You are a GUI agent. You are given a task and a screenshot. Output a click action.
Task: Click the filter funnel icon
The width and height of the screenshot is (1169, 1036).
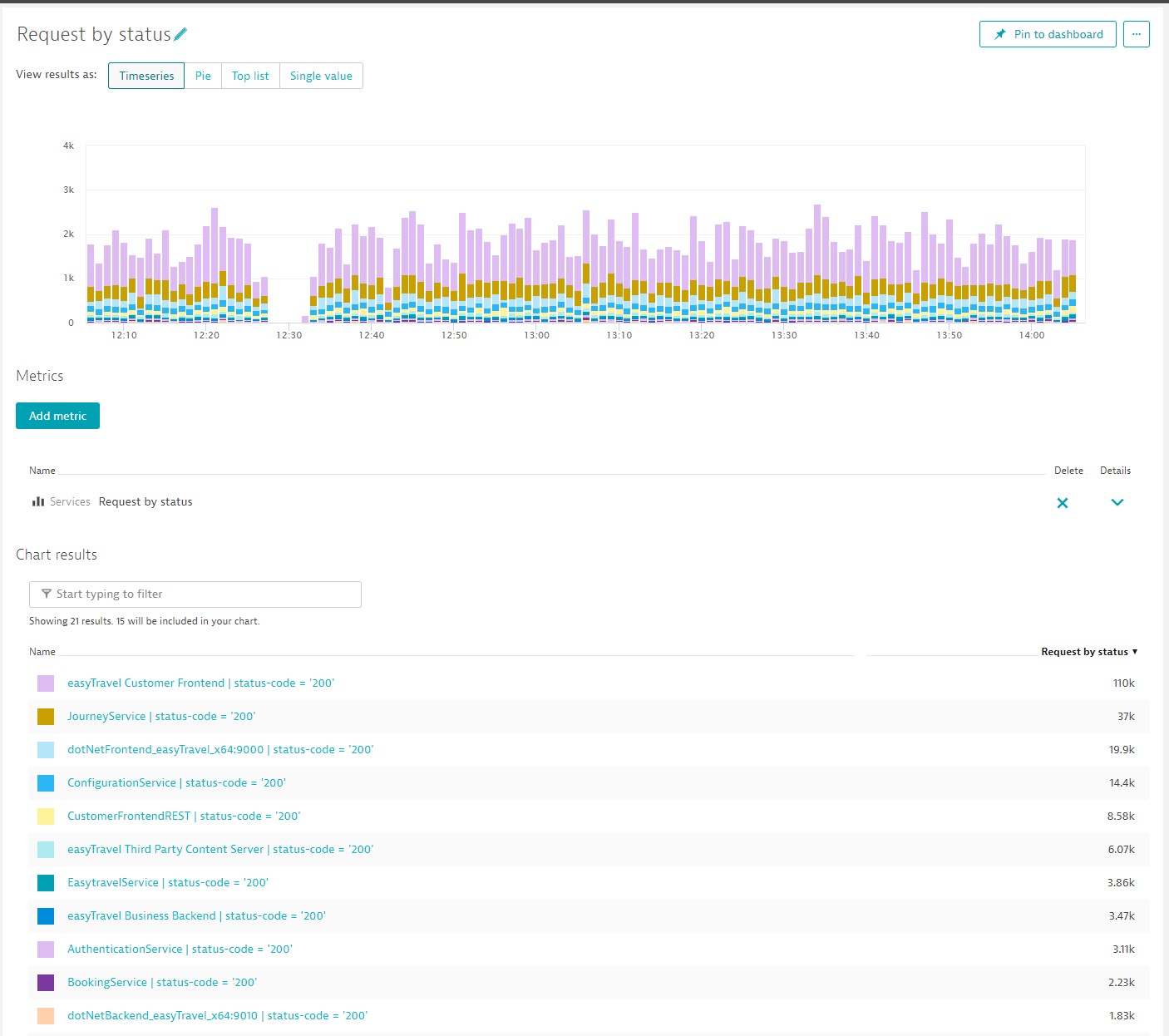click(x=47, y=594)
